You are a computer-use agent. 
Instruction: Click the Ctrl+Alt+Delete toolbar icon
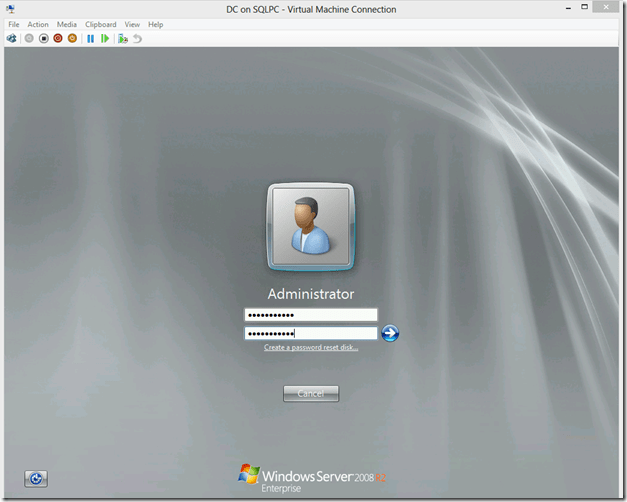point(12,38)
